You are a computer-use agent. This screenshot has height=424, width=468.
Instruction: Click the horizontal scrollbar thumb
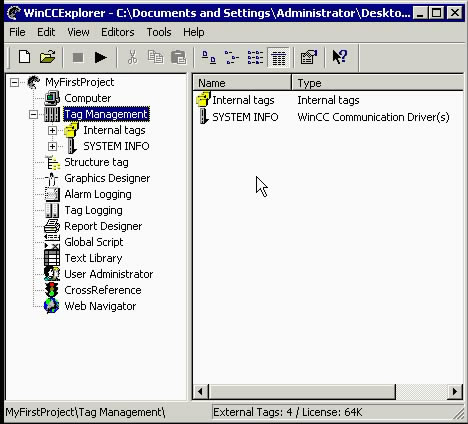(302, 391)
